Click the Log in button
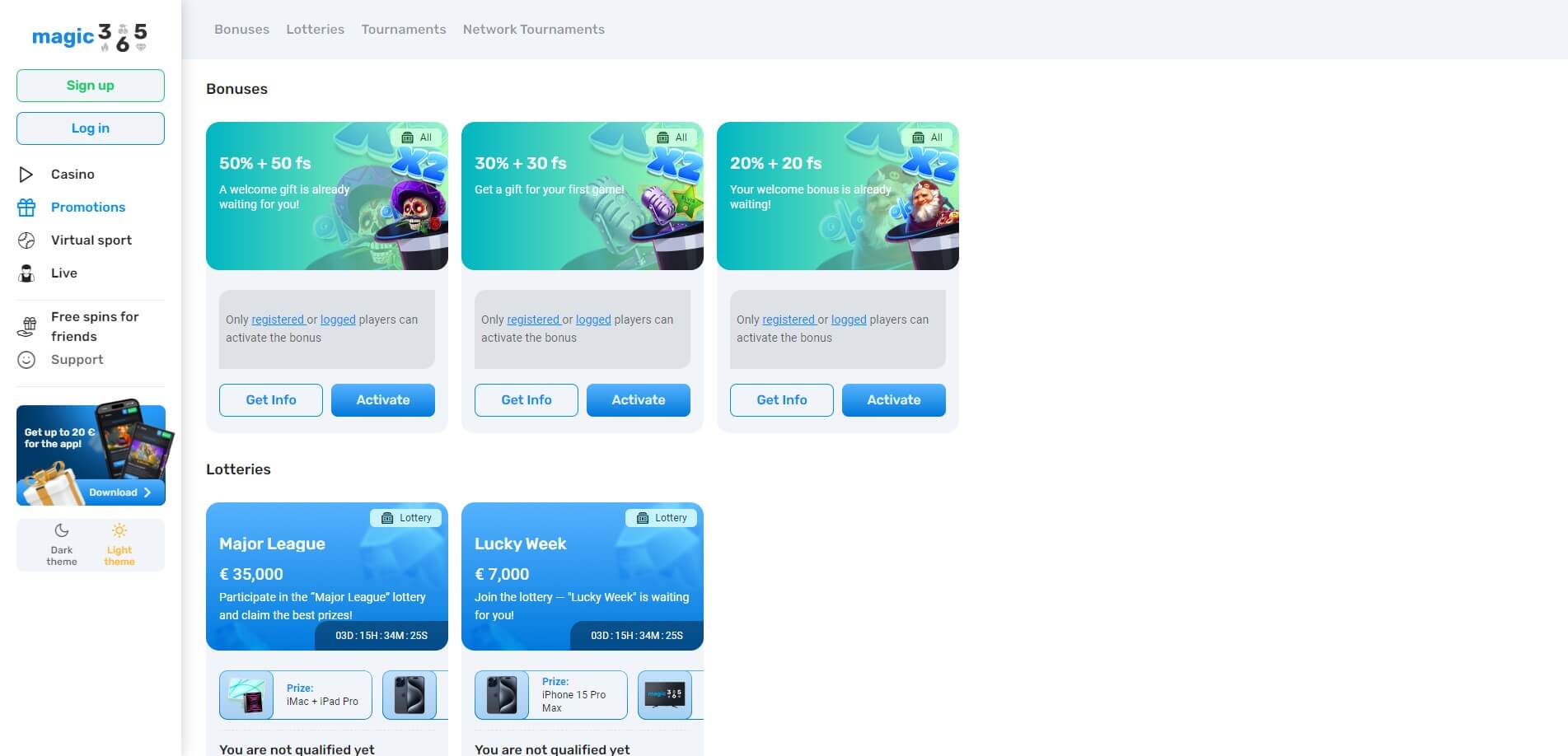The width and height of the screenshot is (1568, 756). pos(91,128)
